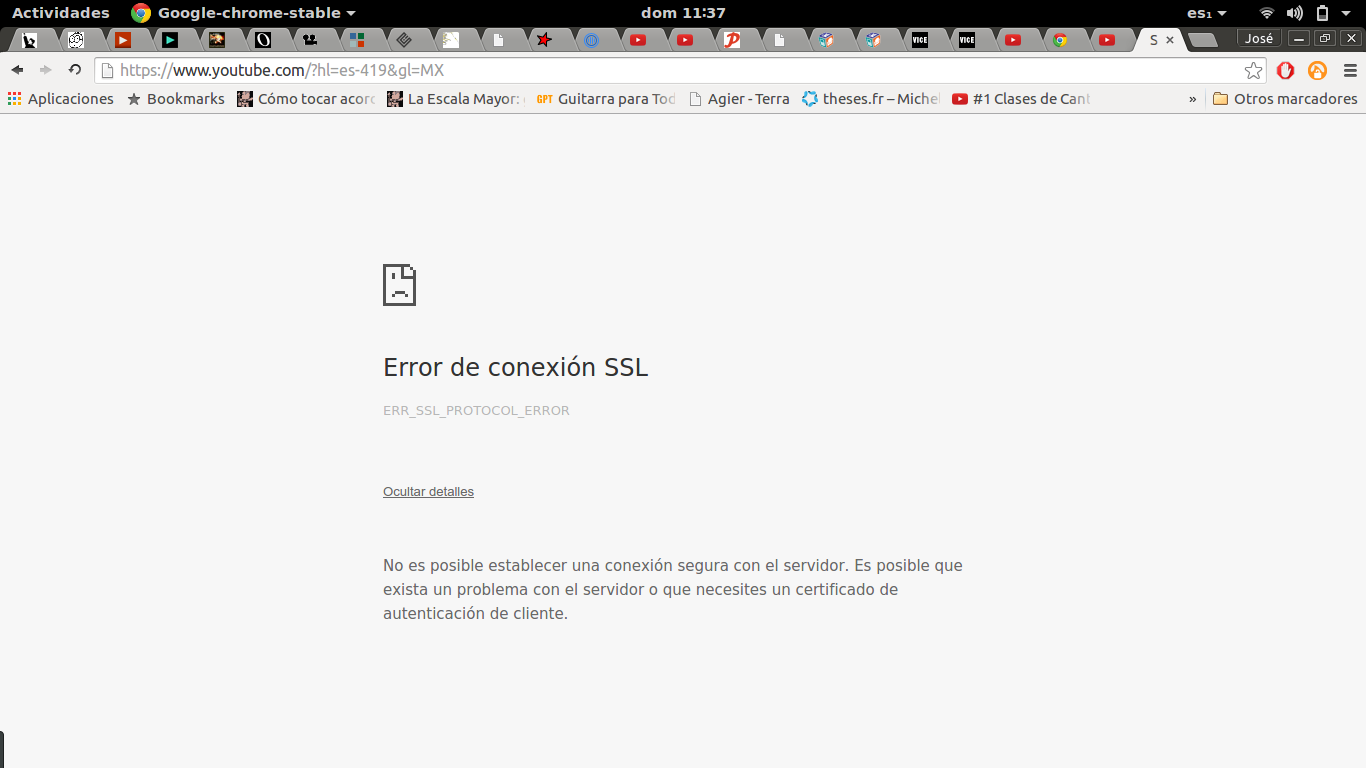This screenshot has height=768, width=1366.
Task: Expand the bookmarks overflow chevron
Action: (x=1192, y=99)
